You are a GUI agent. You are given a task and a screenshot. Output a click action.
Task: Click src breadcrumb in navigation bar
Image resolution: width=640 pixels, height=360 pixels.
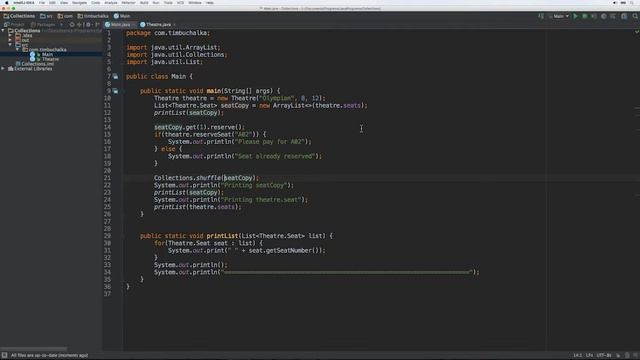46,16
